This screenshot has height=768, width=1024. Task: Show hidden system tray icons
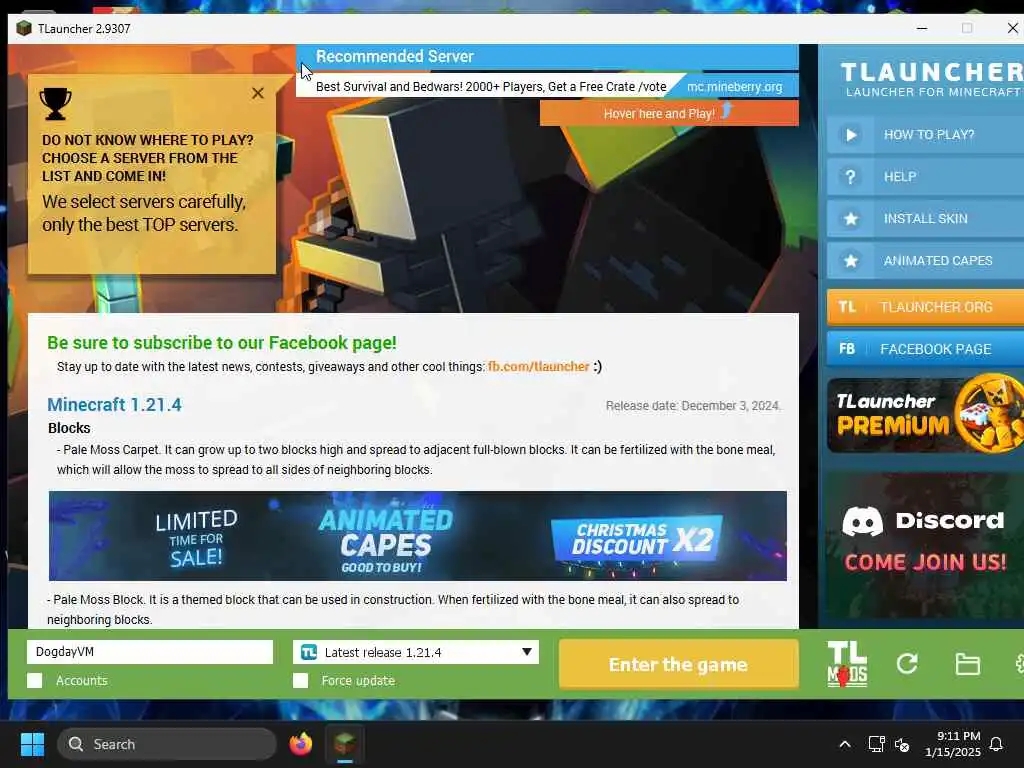tap(844, 744)
